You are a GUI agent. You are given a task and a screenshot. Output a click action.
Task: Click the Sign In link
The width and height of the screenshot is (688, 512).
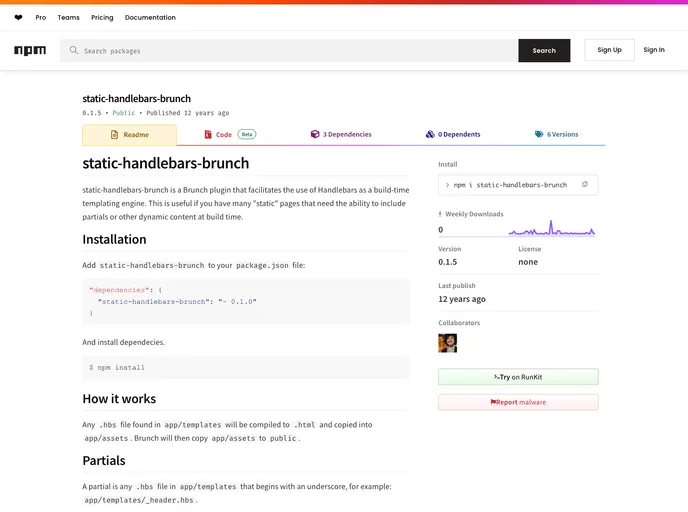654,50
